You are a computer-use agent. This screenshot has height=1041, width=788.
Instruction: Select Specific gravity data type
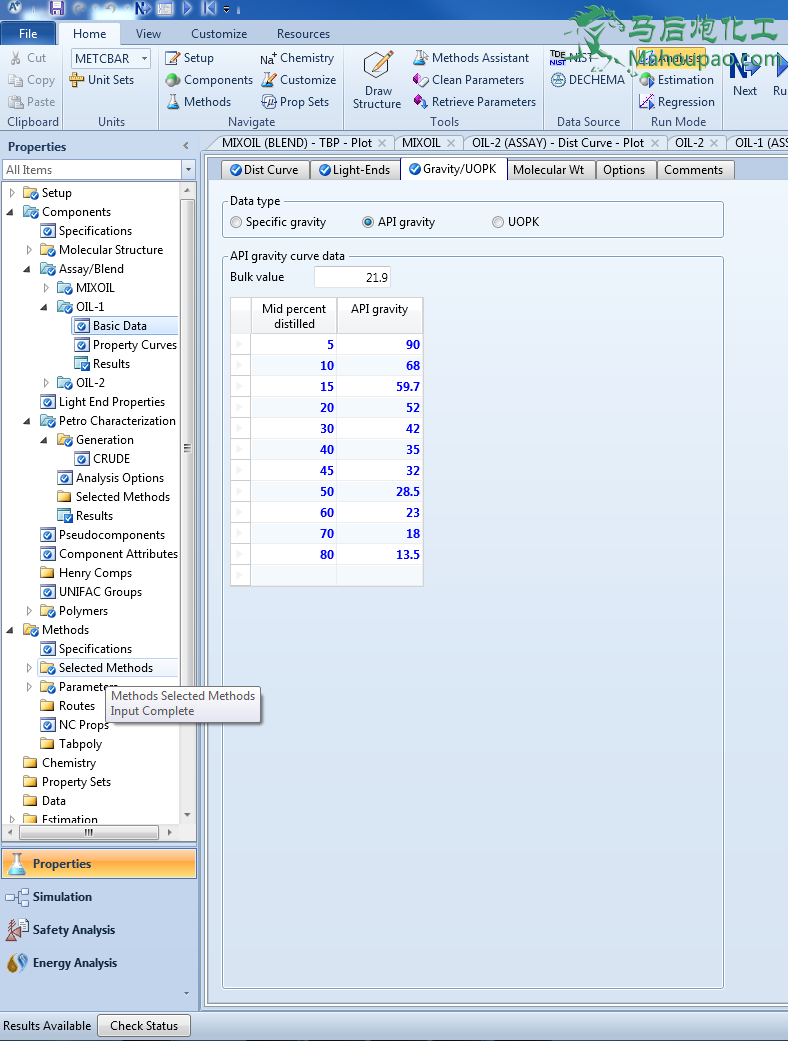(x=236, y=222)
